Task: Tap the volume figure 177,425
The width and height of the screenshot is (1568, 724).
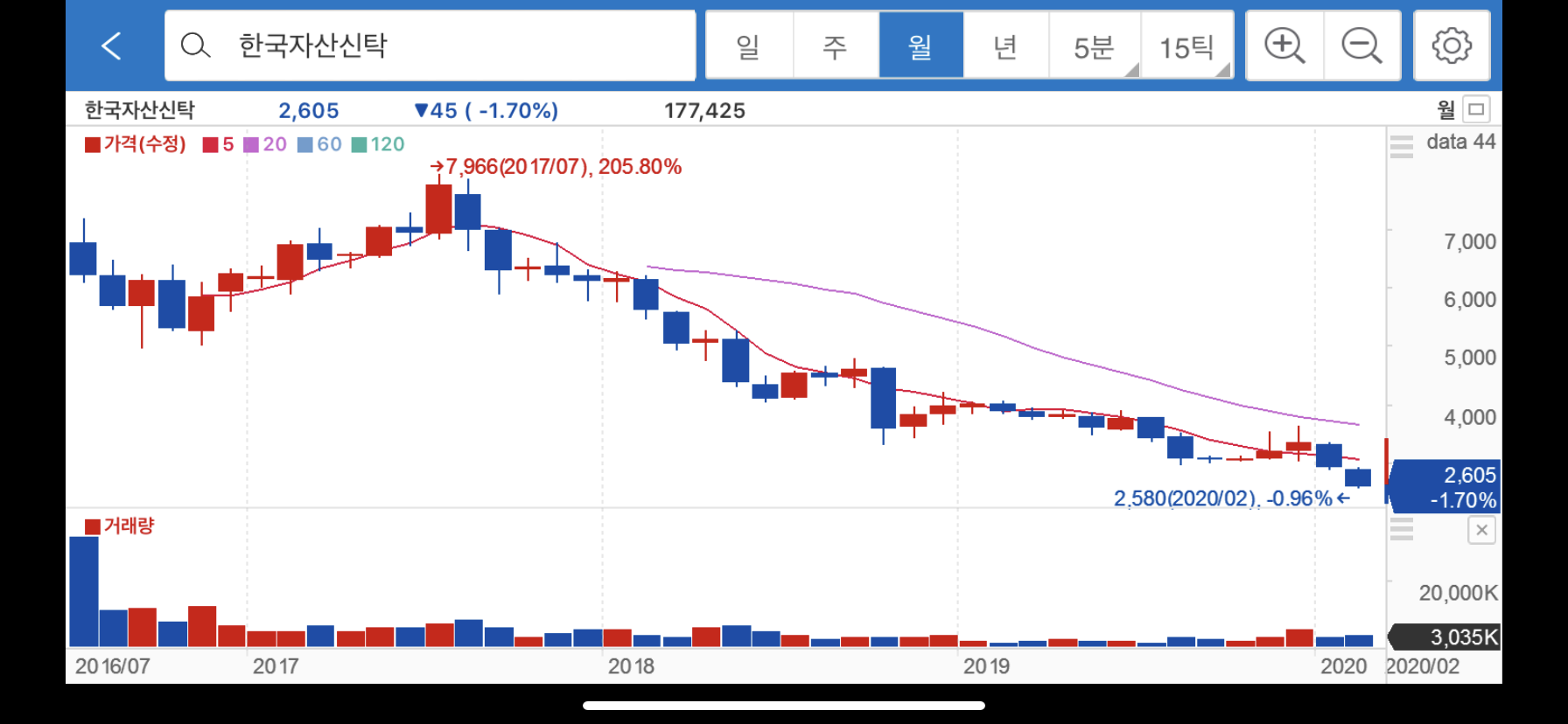Action: [x=704, y=111]
